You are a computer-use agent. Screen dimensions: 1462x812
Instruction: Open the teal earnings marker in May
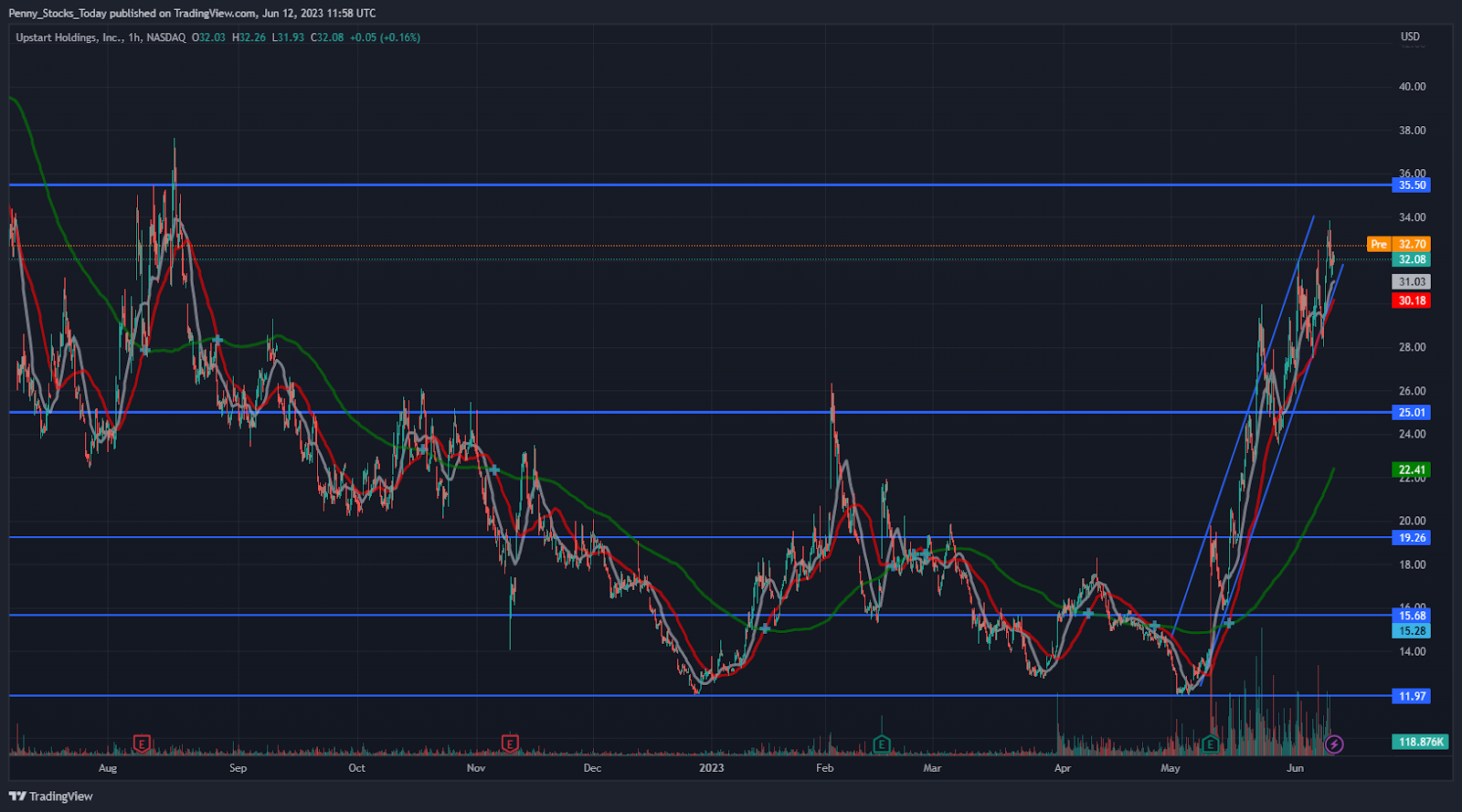point(1211,743)
